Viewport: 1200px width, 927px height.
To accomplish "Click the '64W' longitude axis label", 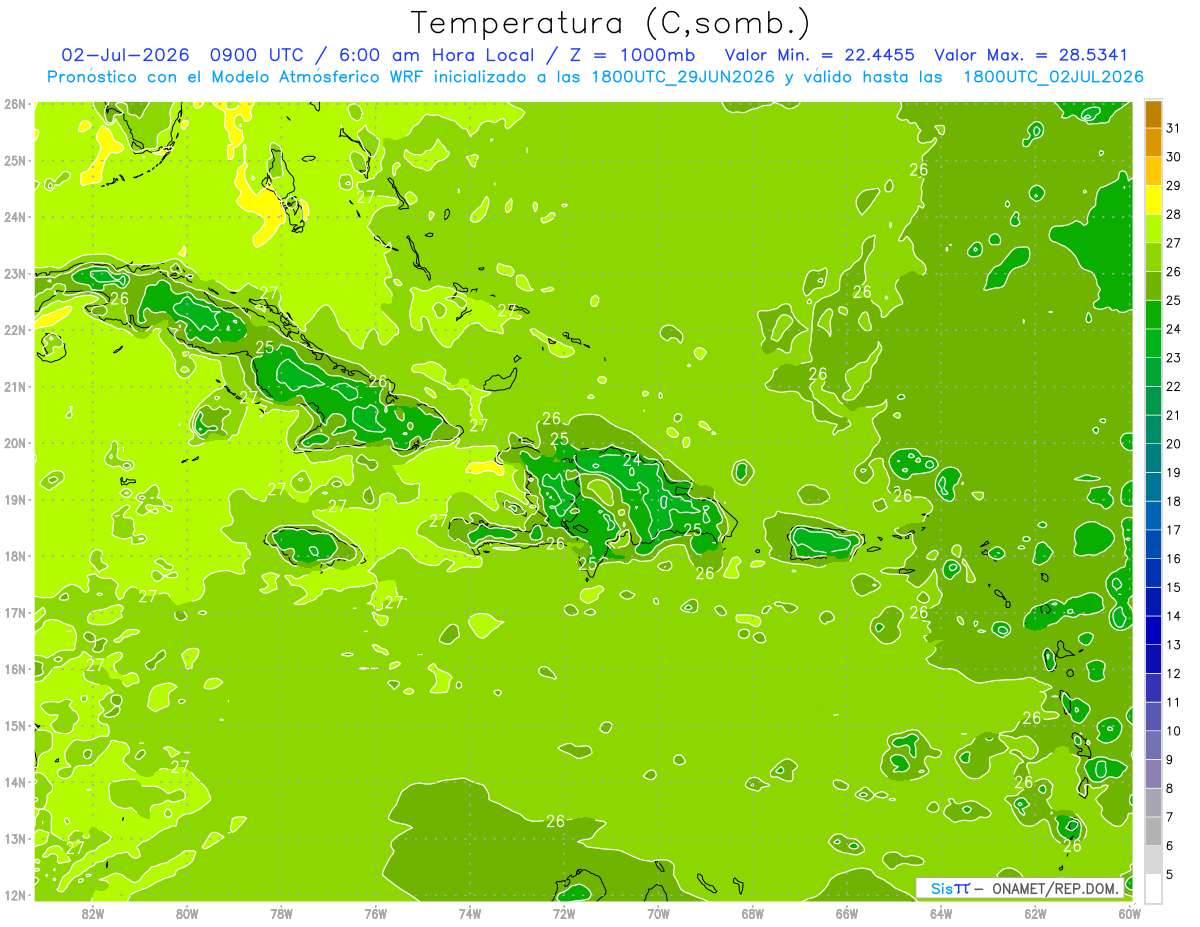I will point(941,913).
